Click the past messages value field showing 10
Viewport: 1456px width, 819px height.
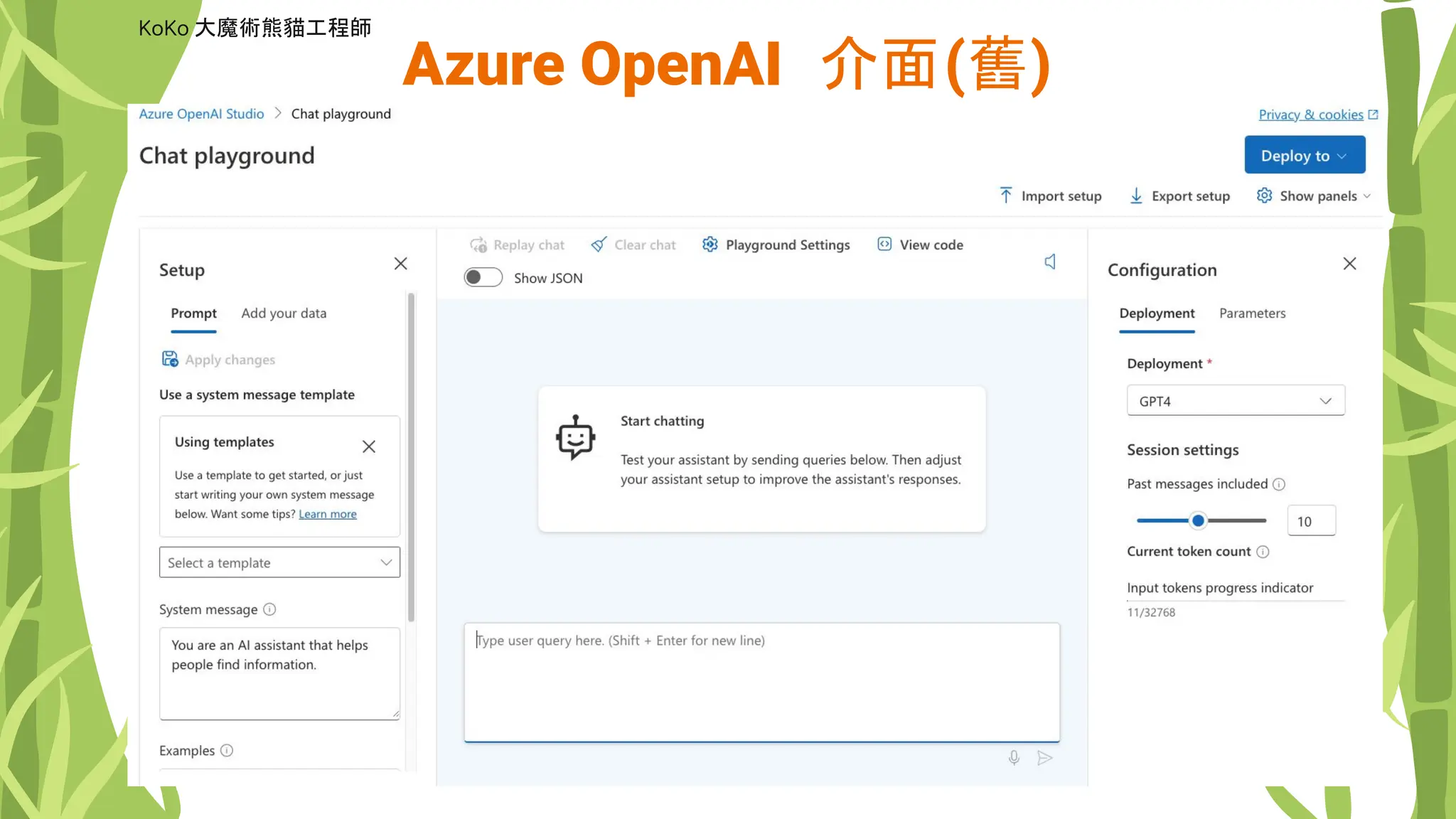click(x=1311, y=521)
